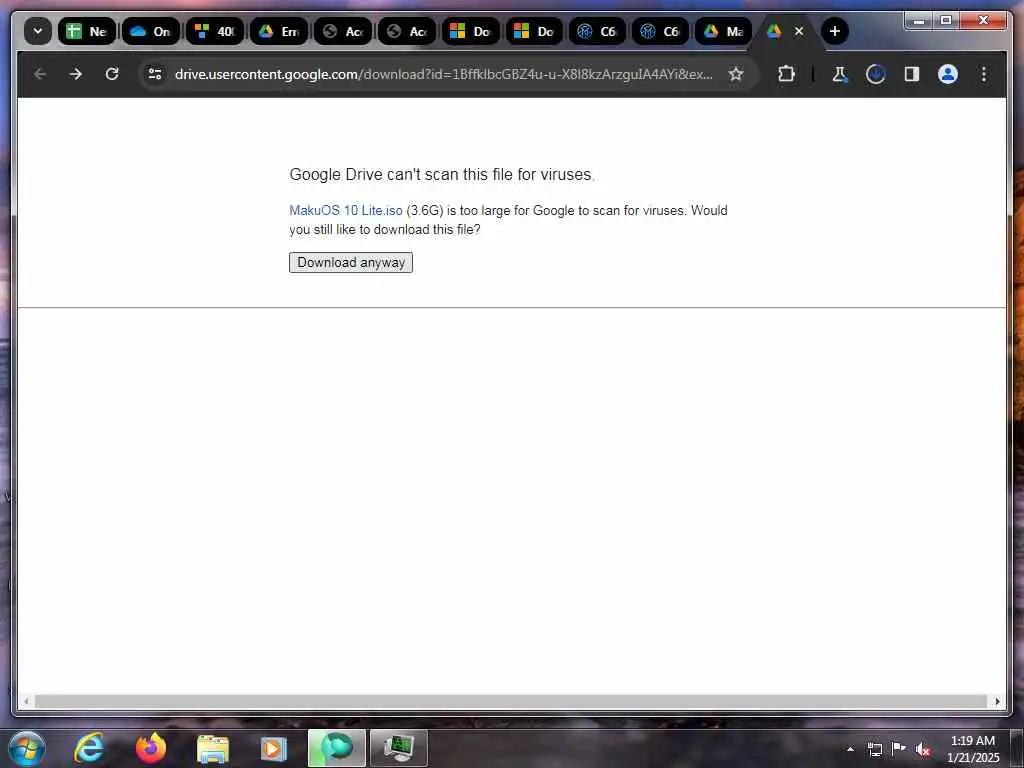Switch to the first Microsoft 'Do' tab
The image size is (1024, 768).
pos(471,31)
